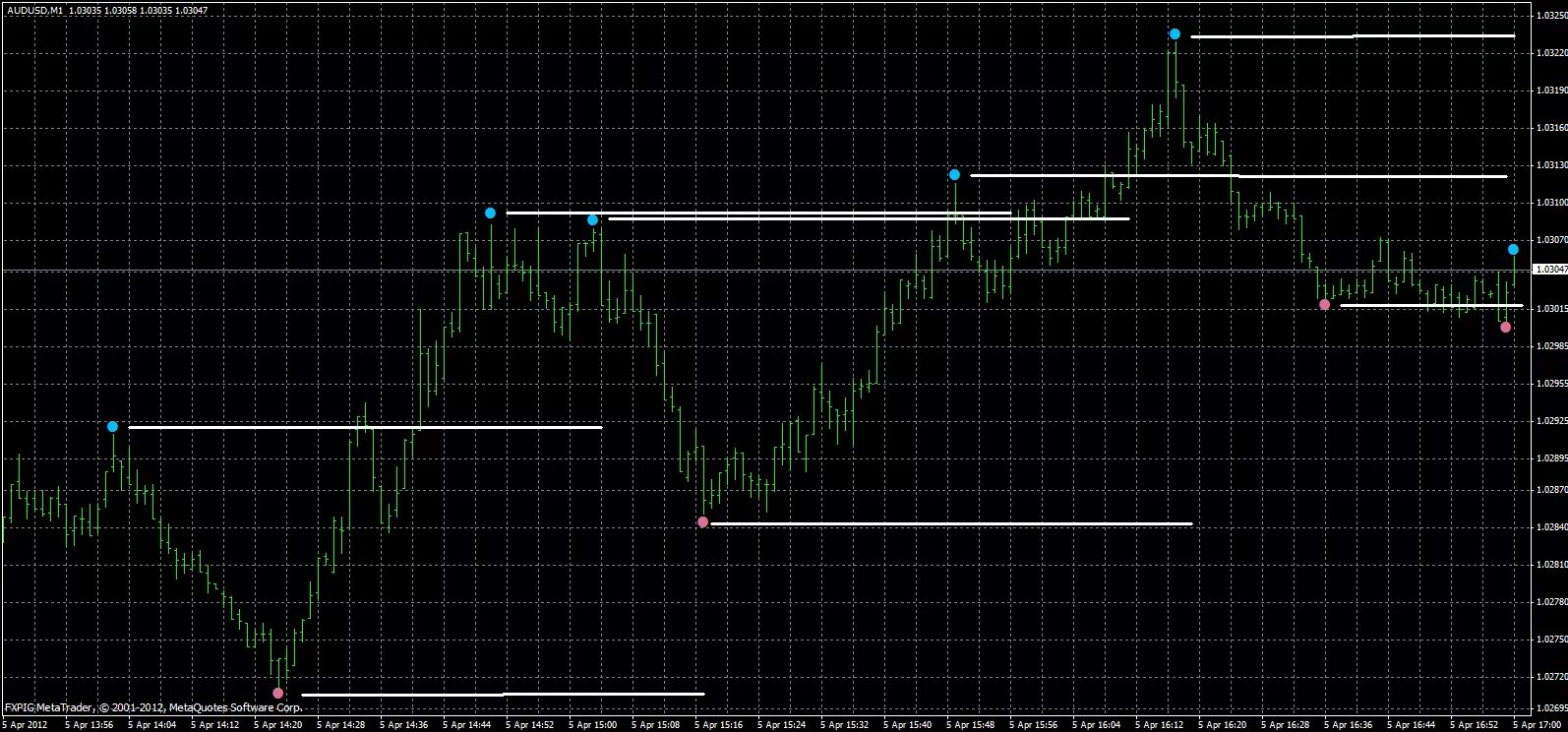Viewport: 1568px width, 732px height.
Task: Click the '5 Apr 13:56' time label
Action: coord(90,725)
